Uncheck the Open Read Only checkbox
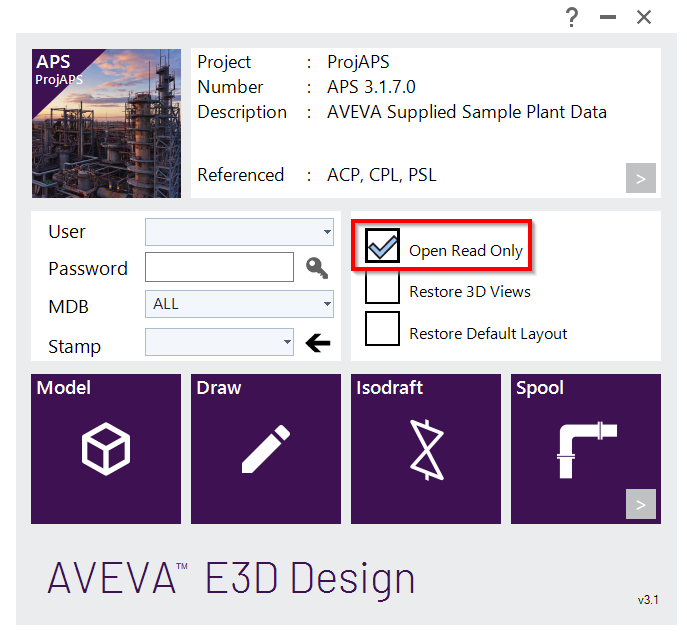 tap(382, 245)
